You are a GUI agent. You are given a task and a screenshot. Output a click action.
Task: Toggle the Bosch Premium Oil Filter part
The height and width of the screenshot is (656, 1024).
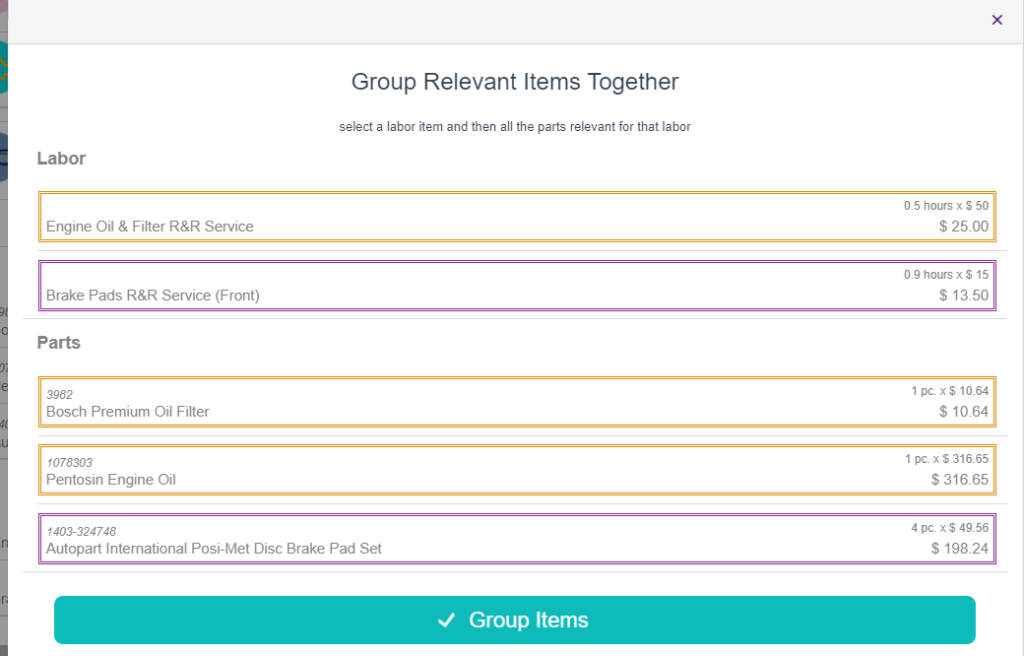click(x=128, y=411)
